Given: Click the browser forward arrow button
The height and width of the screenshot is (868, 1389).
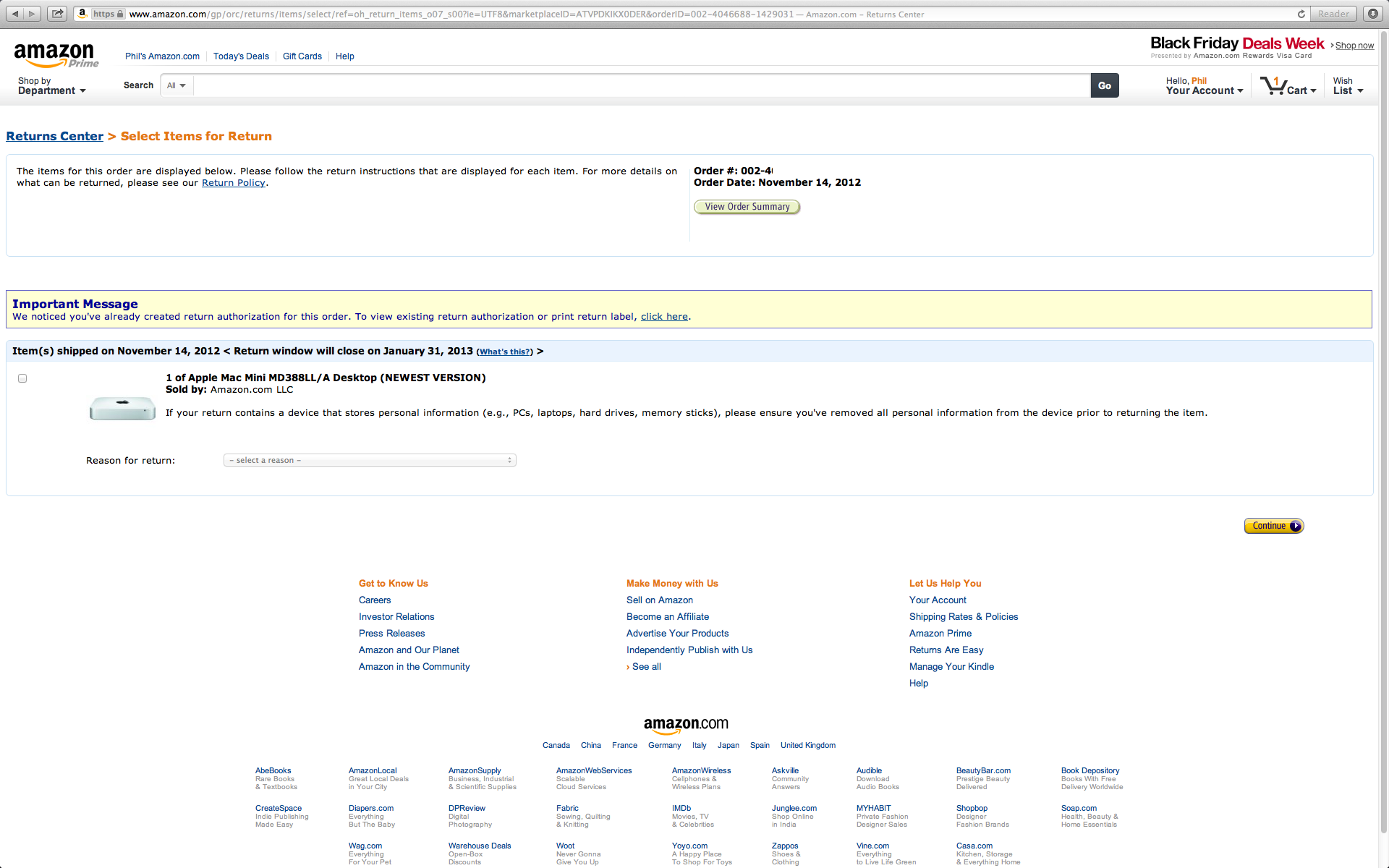Looking at the screenshot, I should coord(32,14).
